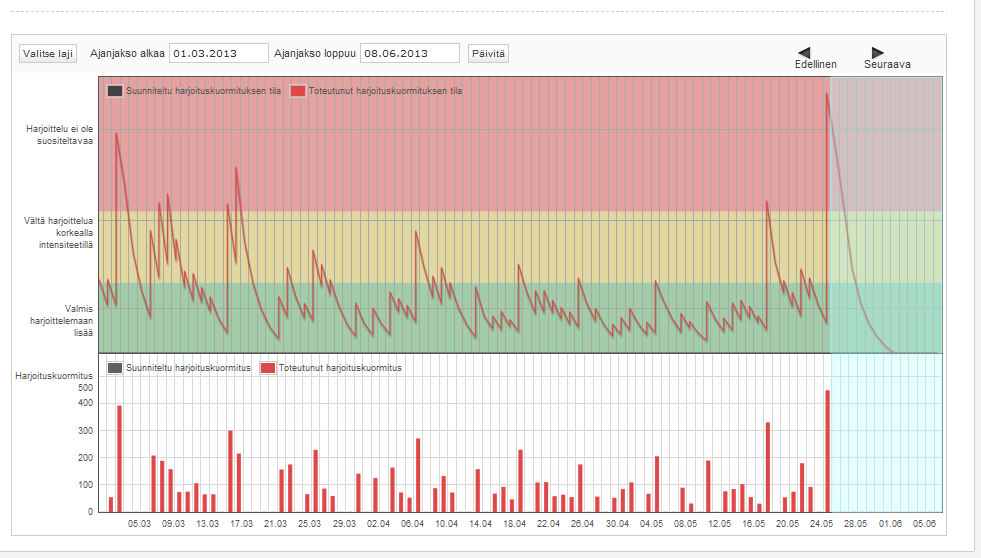Click the right arrow icon above Seuraava
Screen dimensions: 981x558
(x=877, y=52)
